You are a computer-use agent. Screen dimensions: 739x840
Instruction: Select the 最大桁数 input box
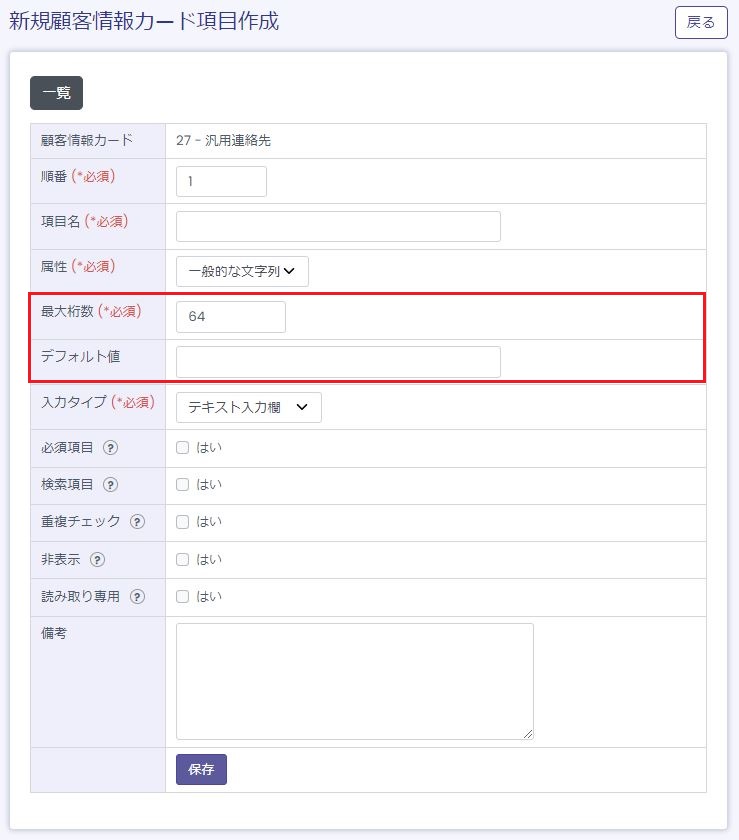coord(230,317)
